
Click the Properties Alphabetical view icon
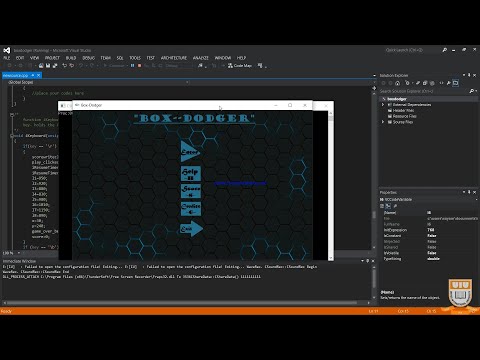pos(388,206)
